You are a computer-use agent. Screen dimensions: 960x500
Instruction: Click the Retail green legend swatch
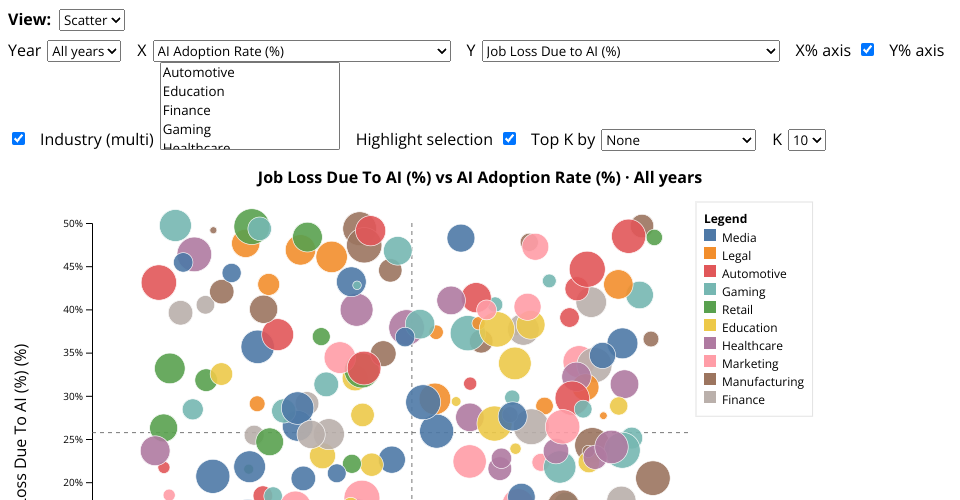(x=710, y=309)
